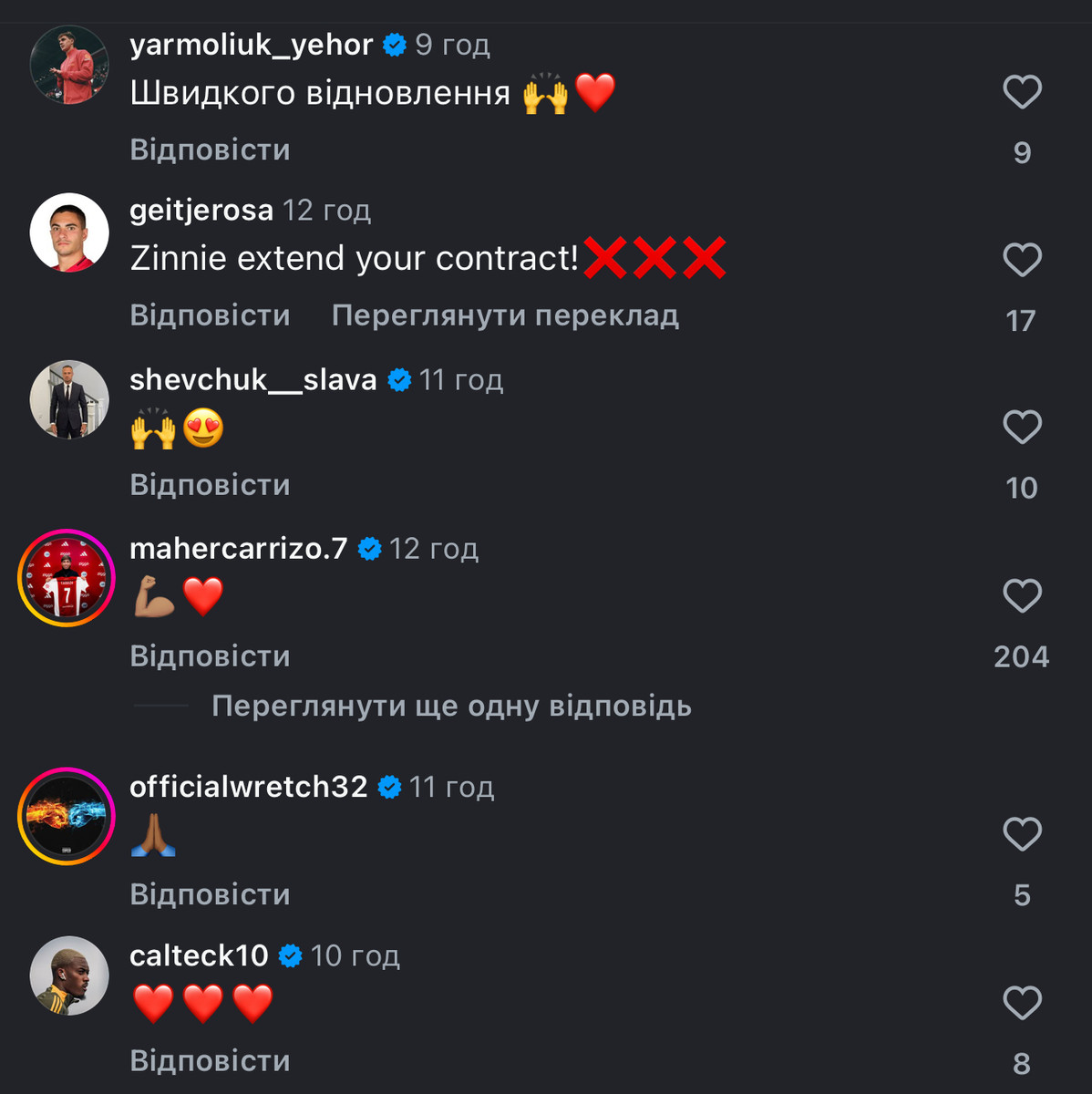This screenshot has height=1094, width=1092.
Task: Like geitjerosa's contract comment
Action: click(x=1022, y=260)
